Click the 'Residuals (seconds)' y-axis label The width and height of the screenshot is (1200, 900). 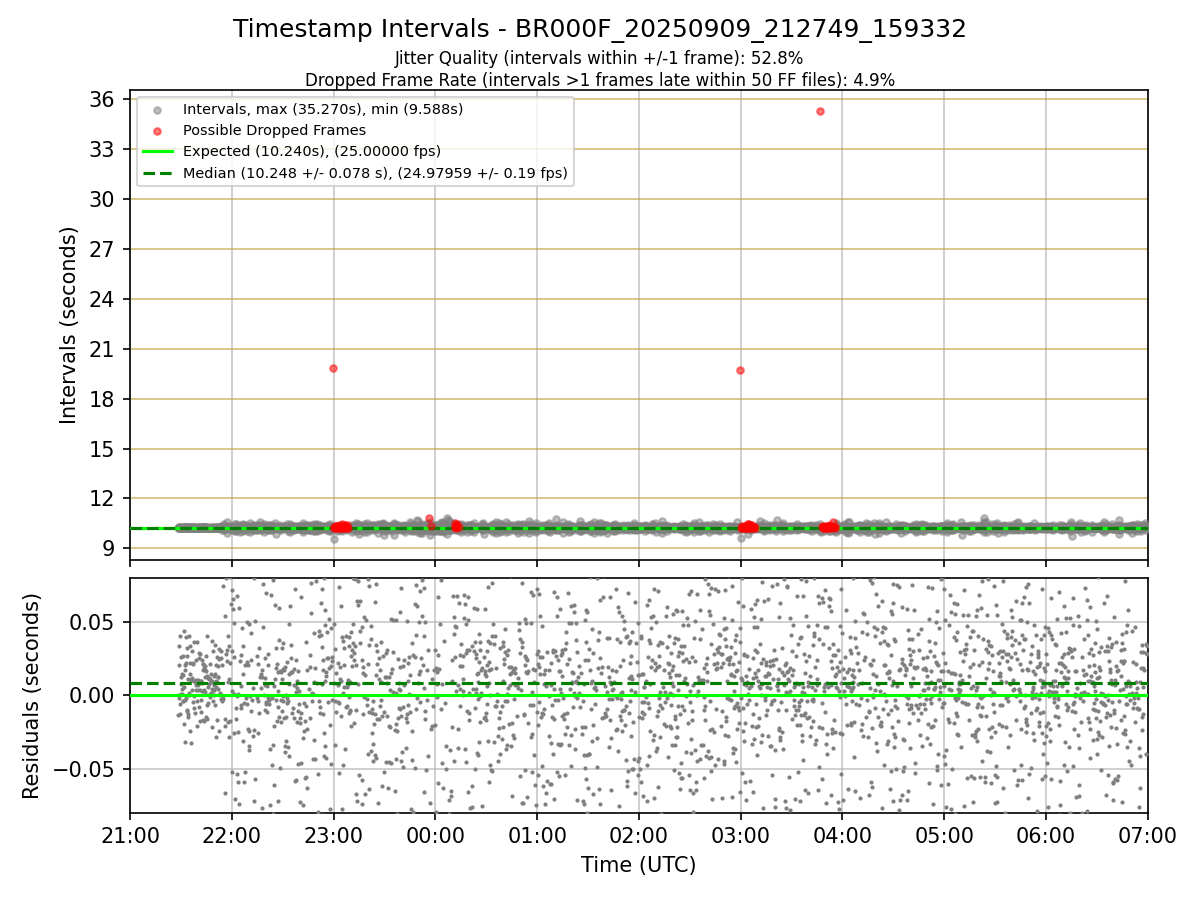(x=32, y=696)
